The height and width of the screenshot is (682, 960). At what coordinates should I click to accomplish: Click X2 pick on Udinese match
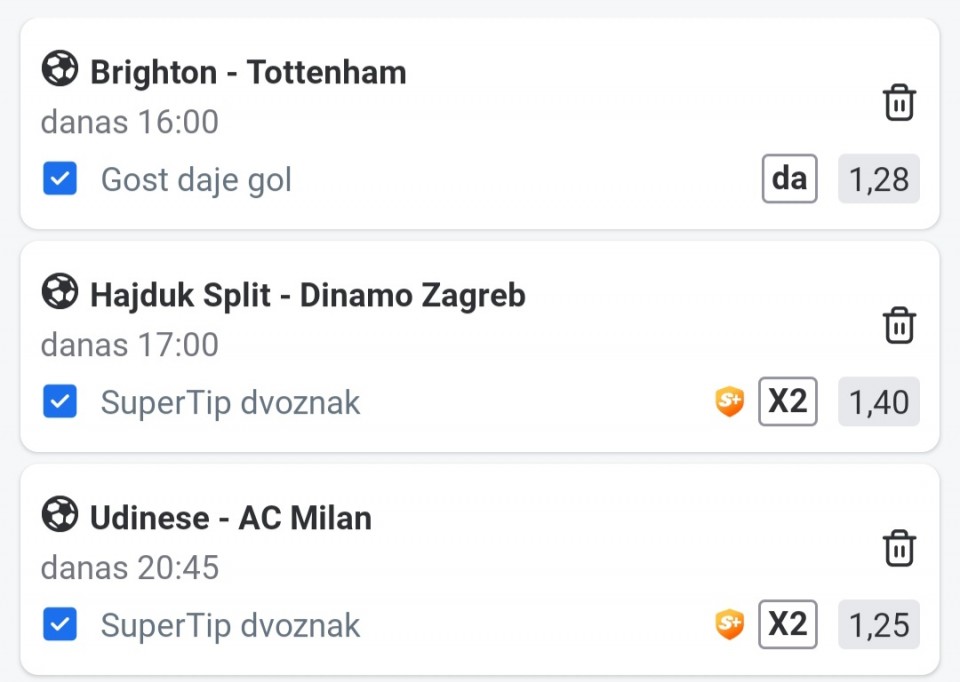[787, 625]
